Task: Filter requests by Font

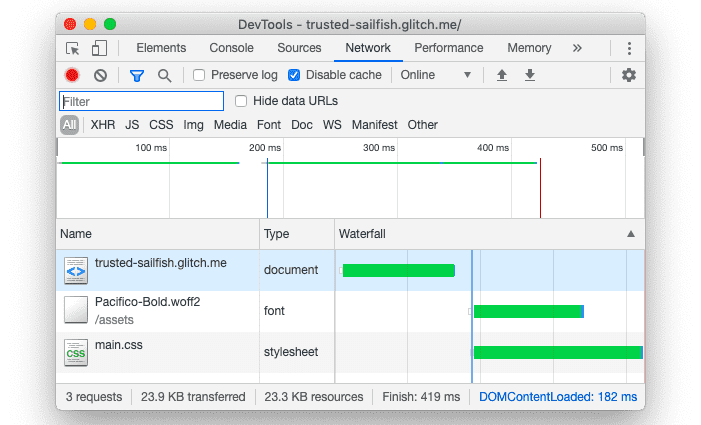Action: (269, 125)
